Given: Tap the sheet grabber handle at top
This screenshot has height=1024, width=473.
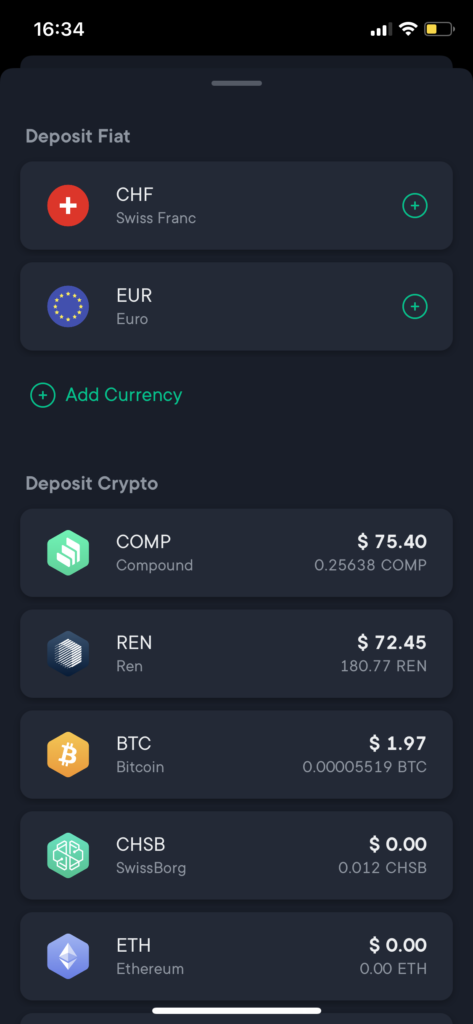Looking at the screenshot, I should (x=236, y=83).
